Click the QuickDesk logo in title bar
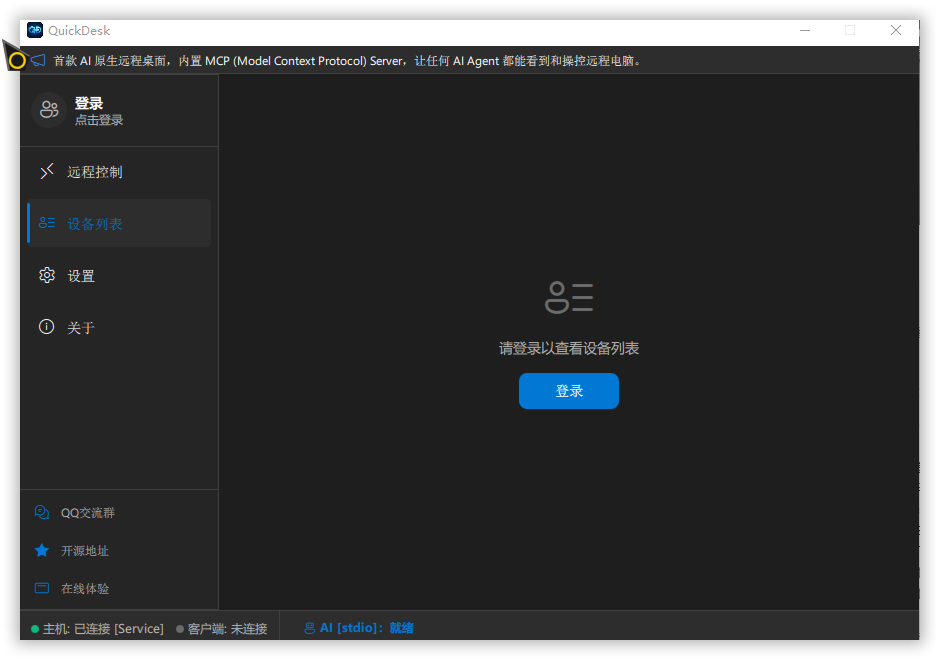The image size is (940, 660). (x=35, y=31)
